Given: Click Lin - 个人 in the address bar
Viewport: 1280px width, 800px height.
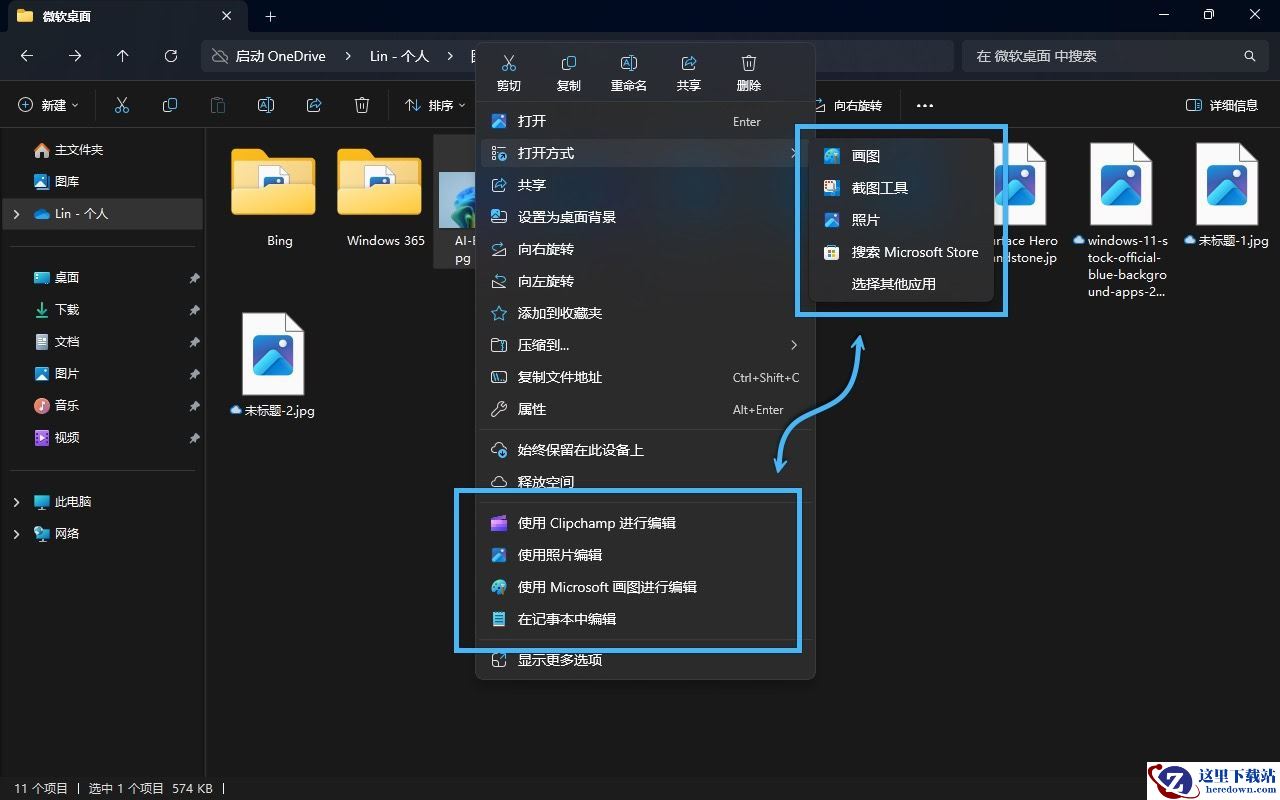Looking at the screenshot, I should coord(399,56).
